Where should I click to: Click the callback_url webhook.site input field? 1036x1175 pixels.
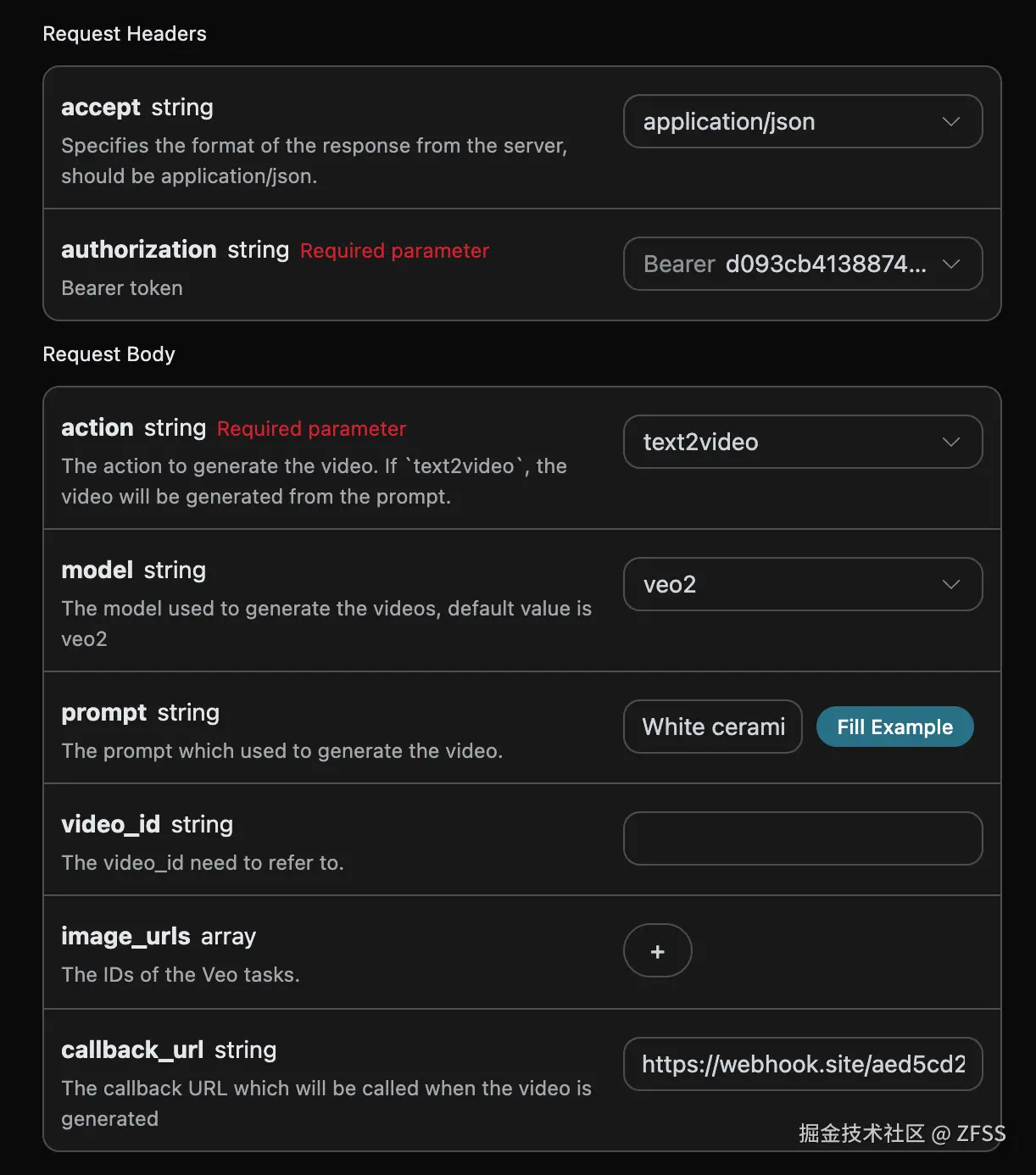tap(802, 1065)
